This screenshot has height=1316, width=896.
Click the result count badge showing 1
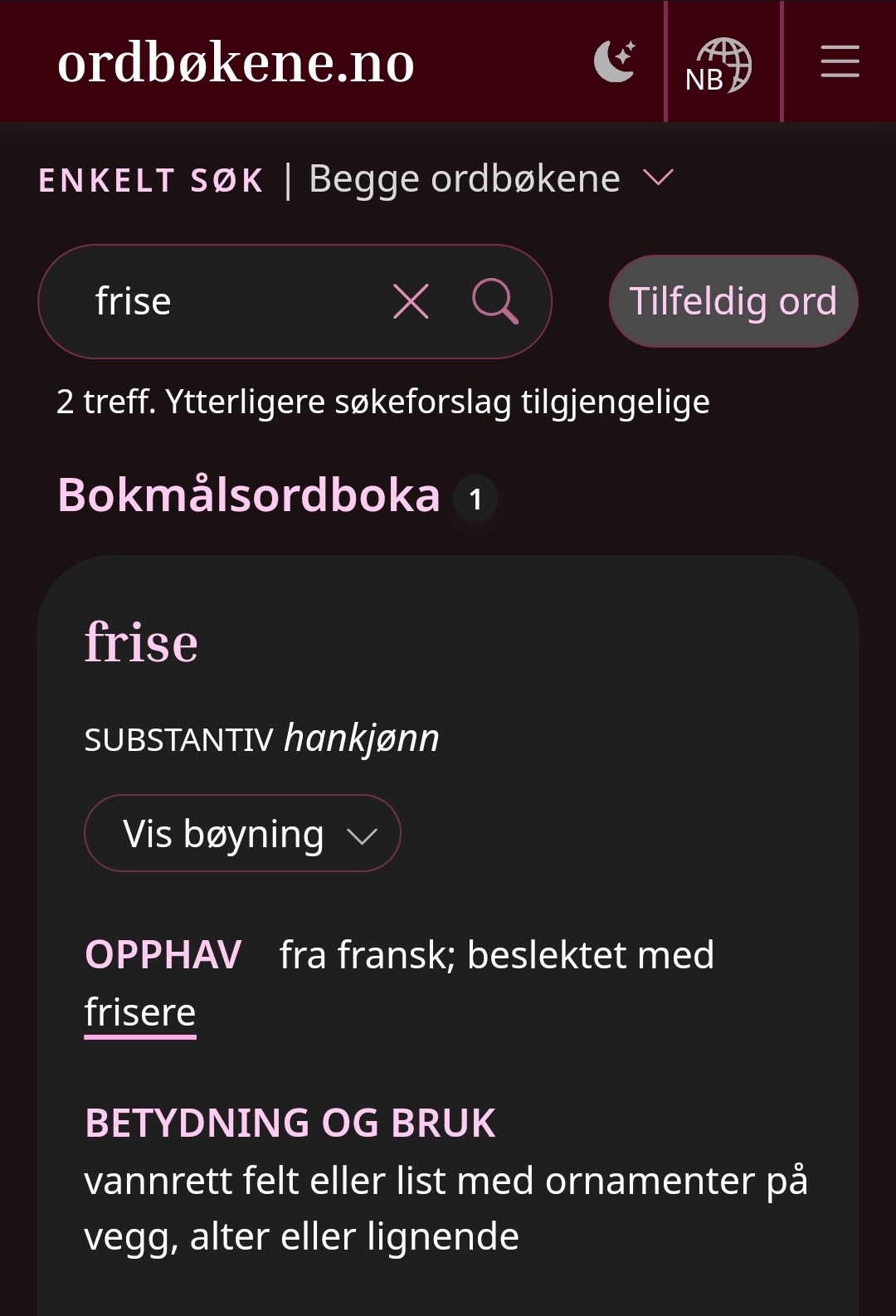475,499
